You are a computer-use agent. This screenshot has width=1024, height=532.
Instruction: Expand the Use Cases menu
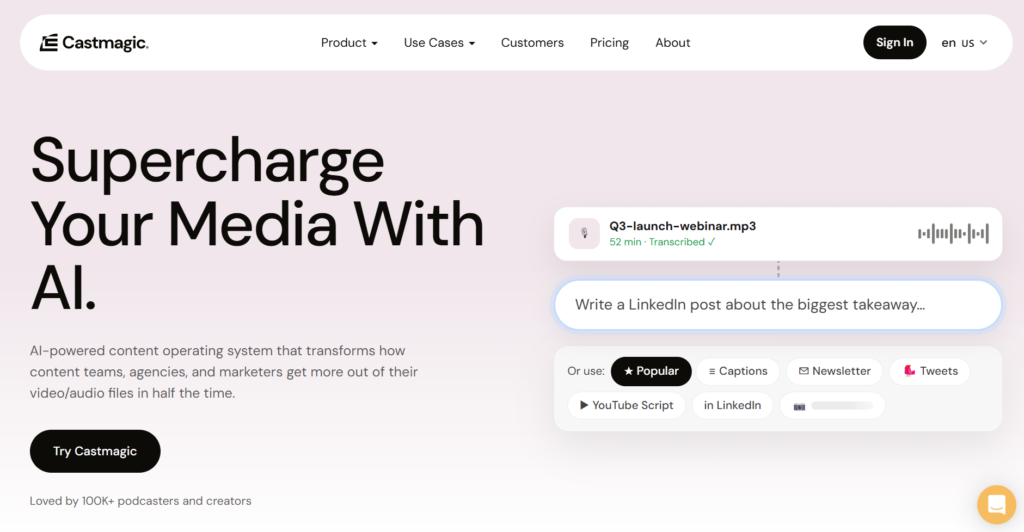(439, 43)
